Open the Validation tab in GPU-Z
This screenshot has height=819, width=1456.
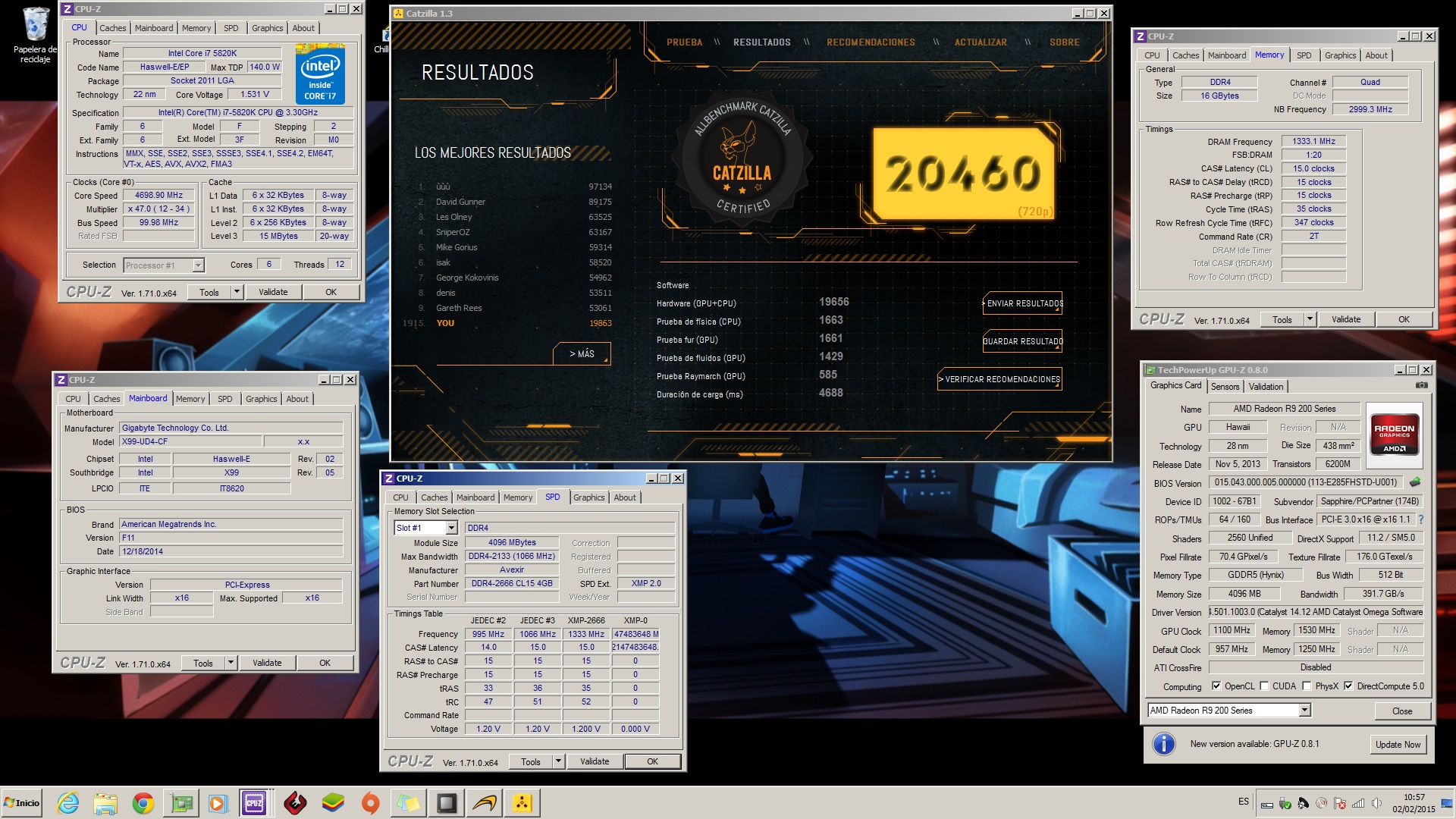(1266, 387)
